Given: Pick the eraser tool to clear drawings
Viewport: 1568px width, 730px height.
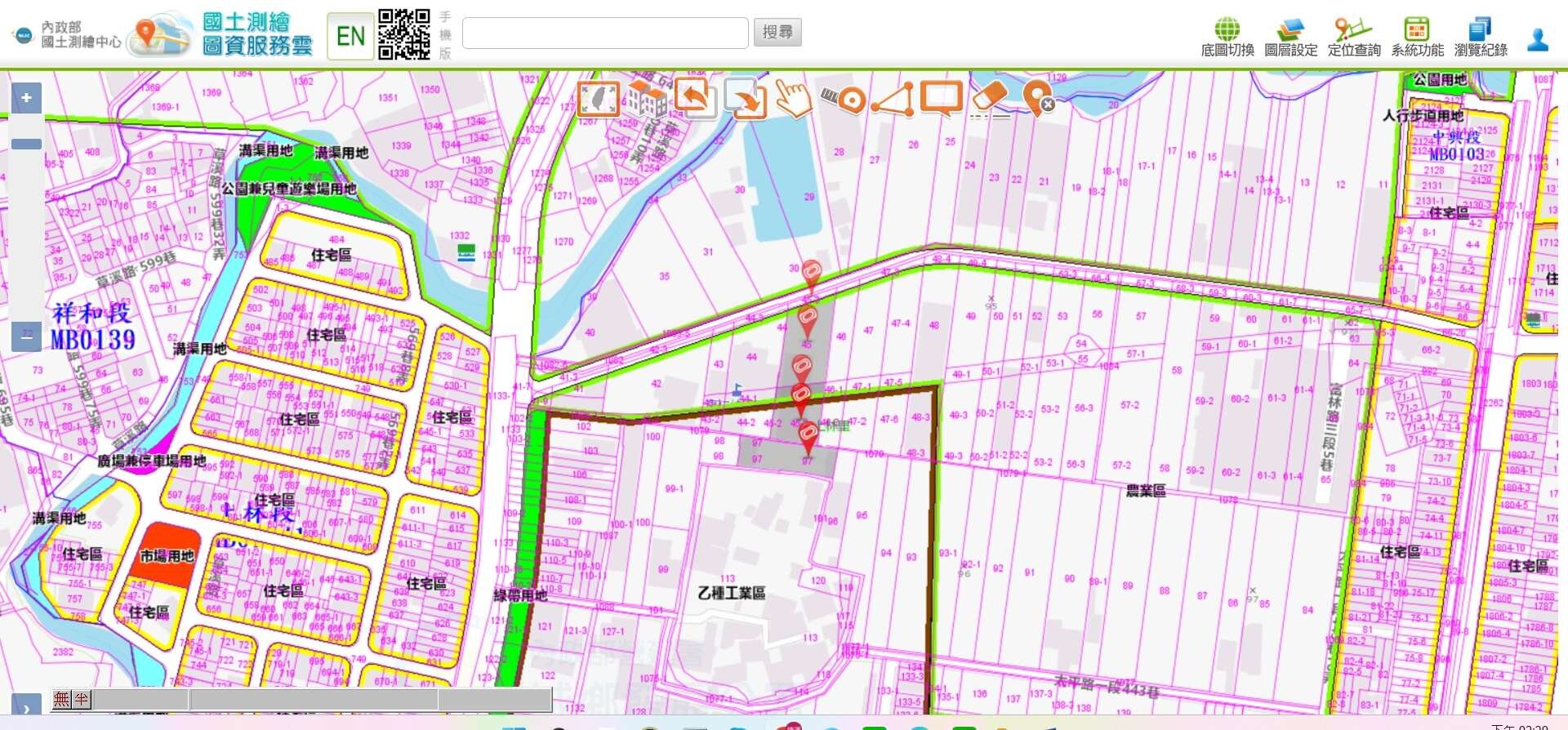Looking at the screenshot, I should (990, 99).
